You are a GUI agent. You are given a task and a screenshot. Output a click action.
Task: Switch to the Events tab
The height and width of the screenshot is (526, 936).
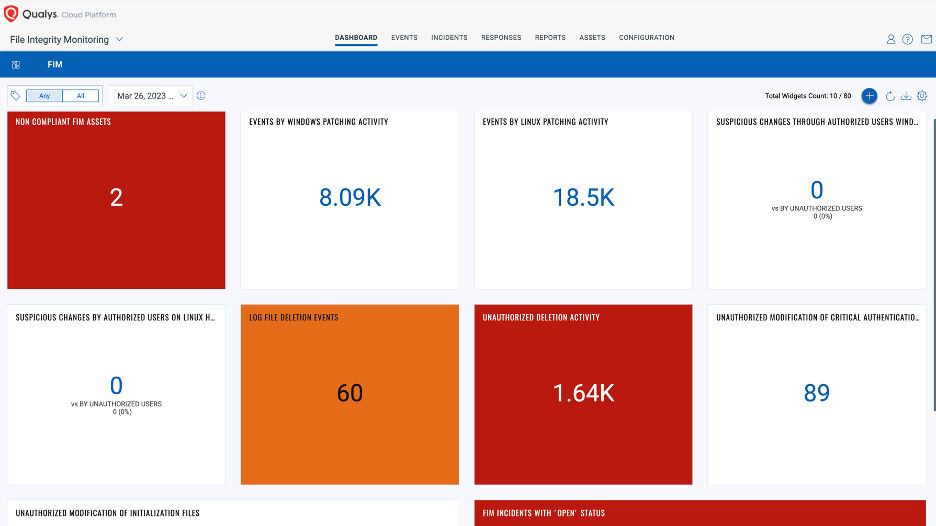coord(404,38)
